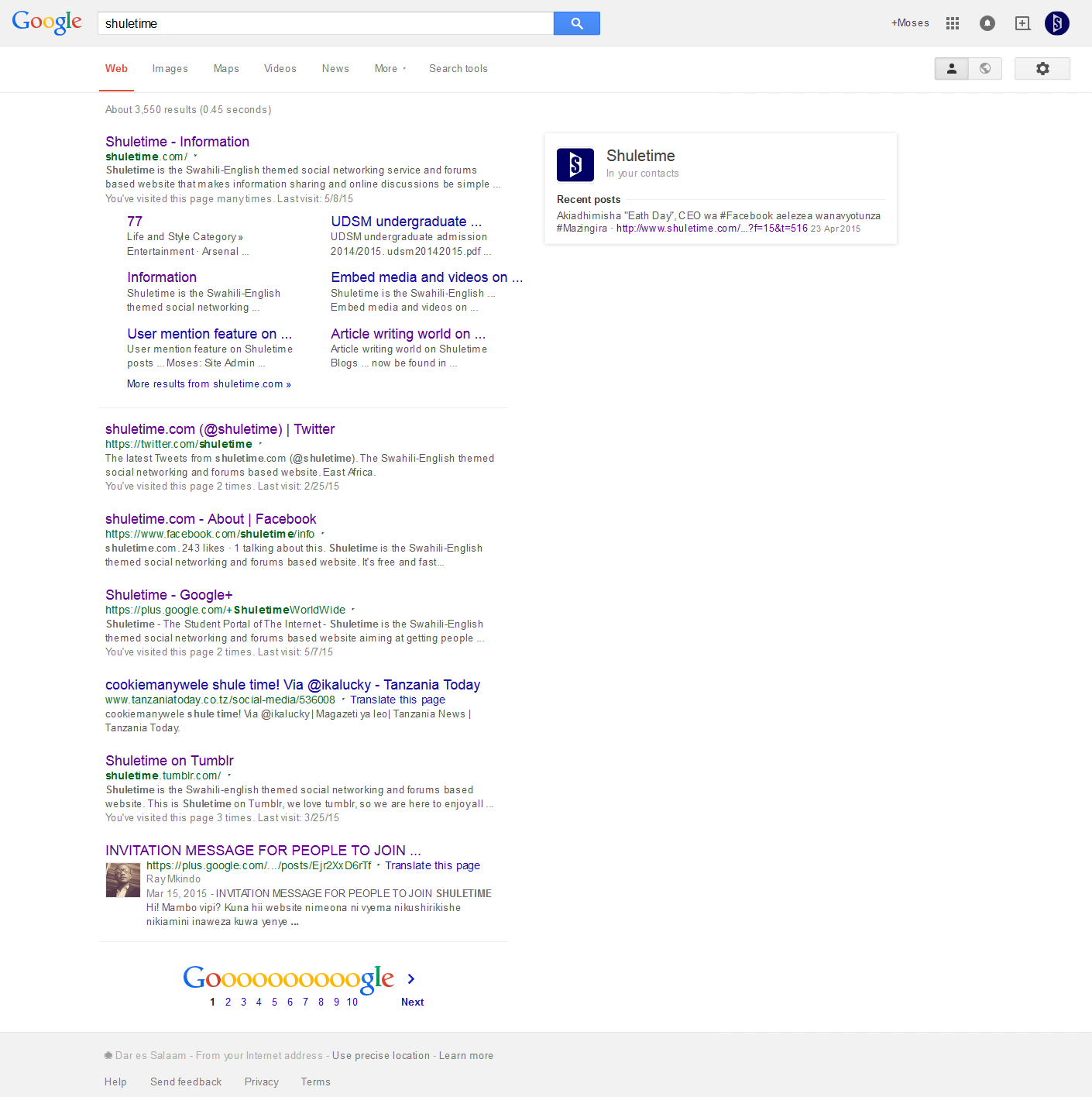
Task: Click the Shuletime logo in contact card
Action: [575, 165]
